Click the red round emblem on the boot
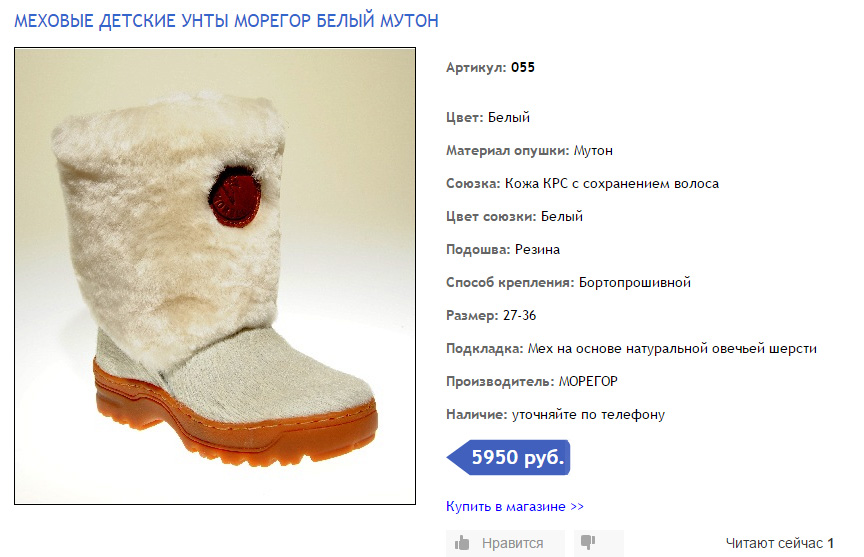Viewport: 864px width, 557px height. click(235, 196)
